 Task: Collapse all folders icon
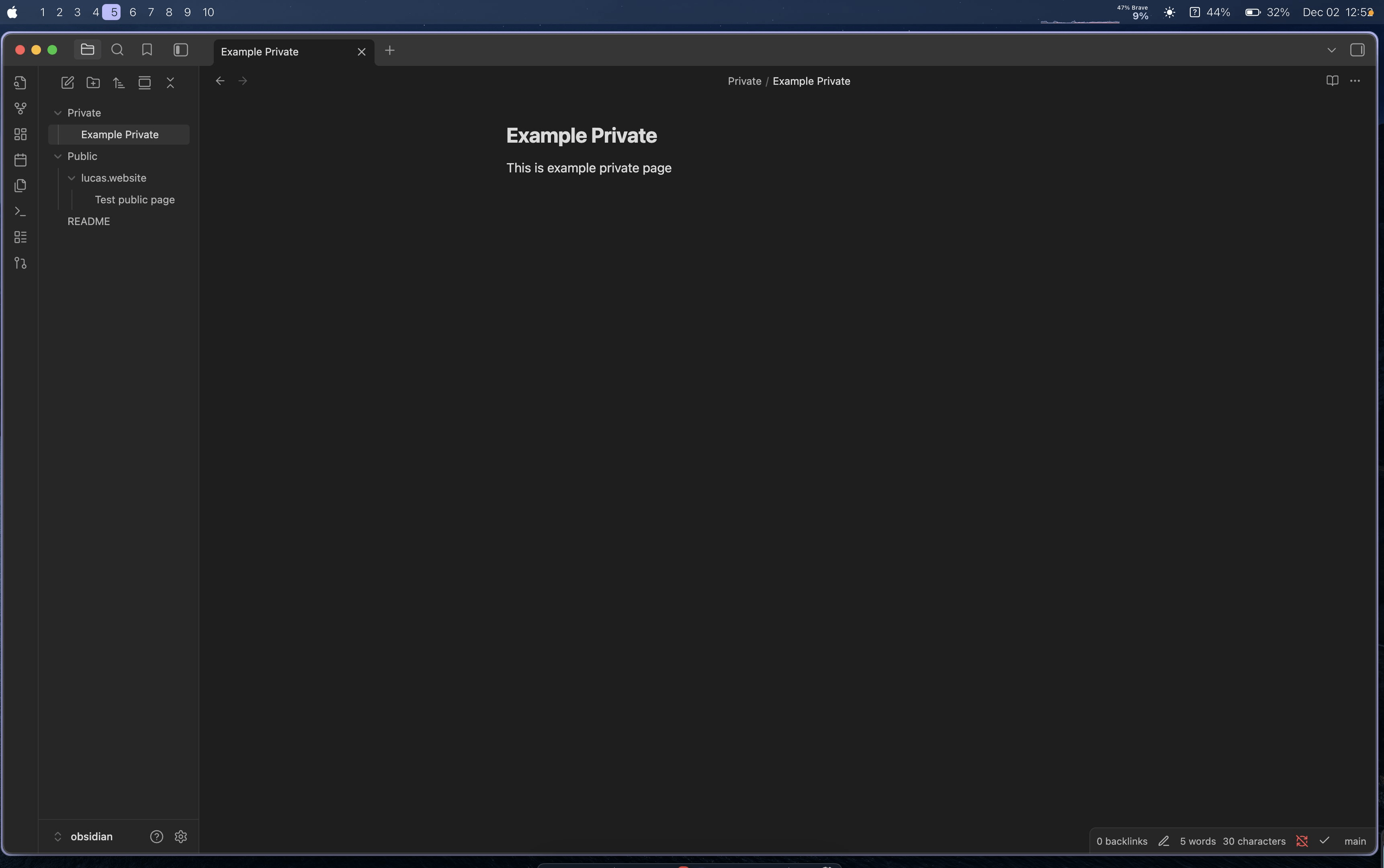point(170,83)
